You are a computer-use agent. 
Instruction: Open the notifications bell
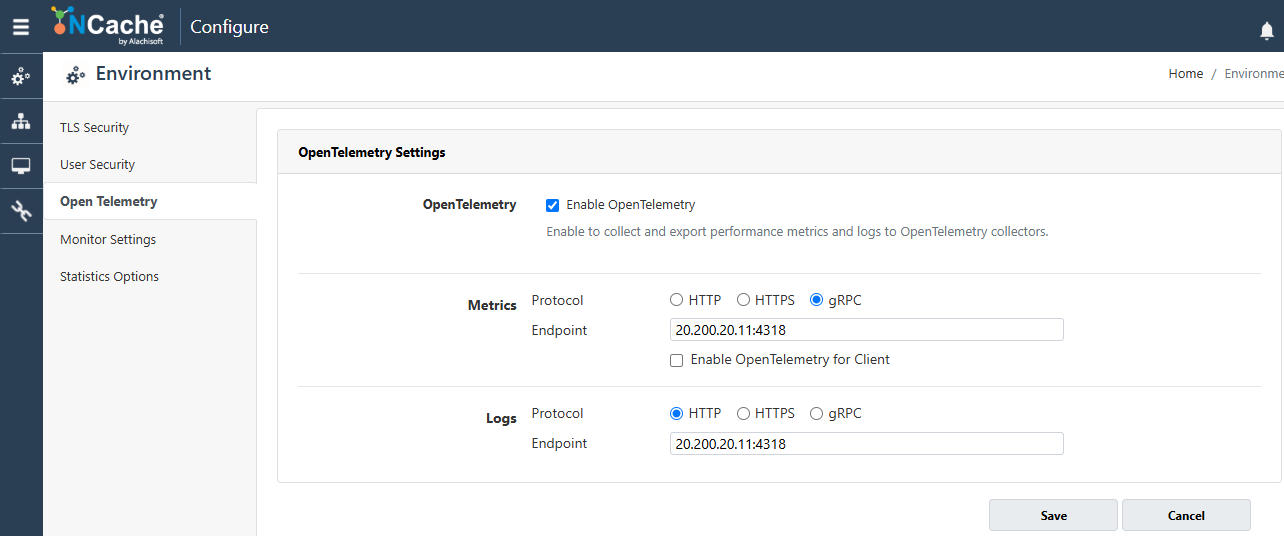(1267, 31)
